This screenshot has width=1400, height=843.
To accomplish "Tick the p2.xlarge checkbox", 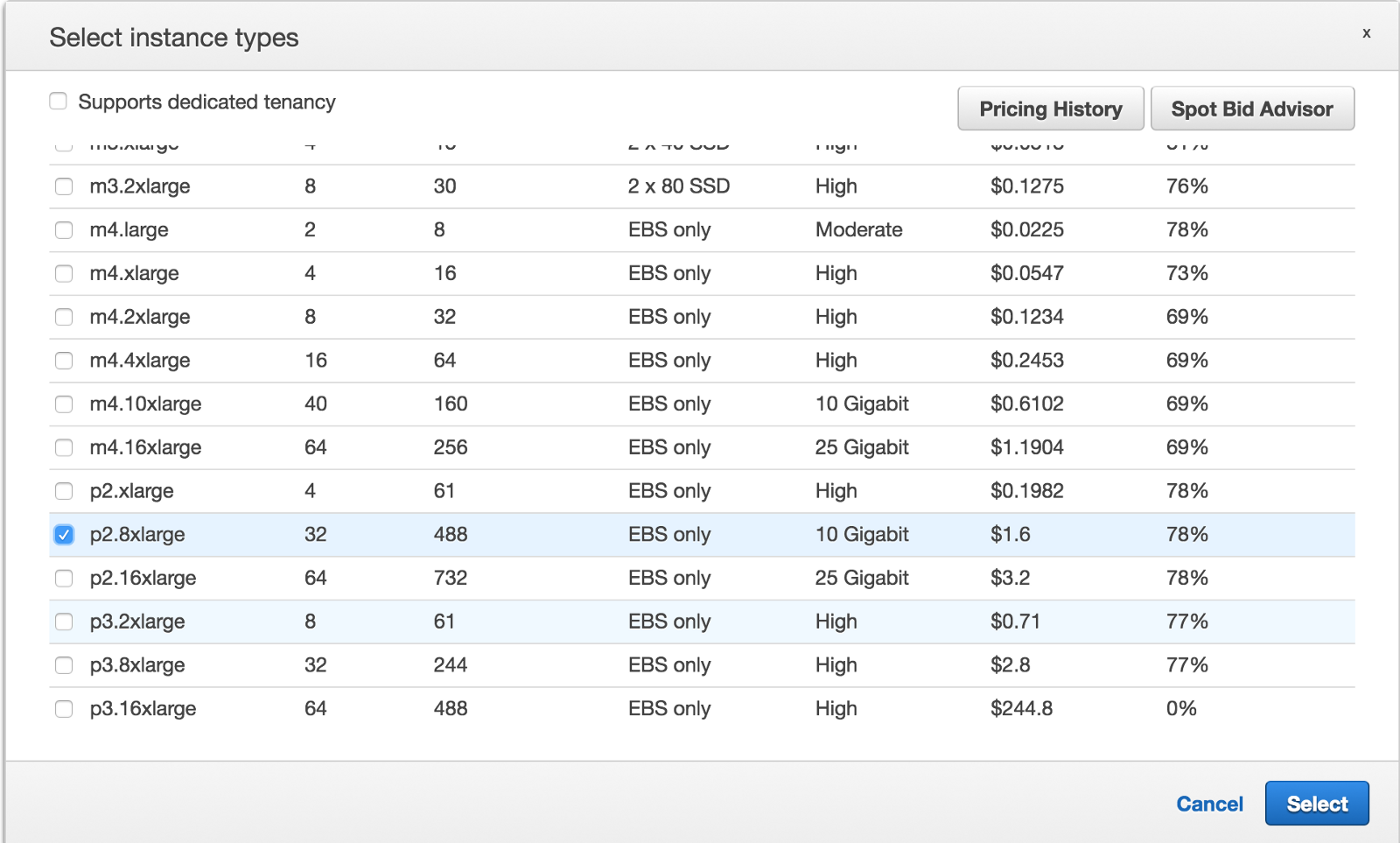I will click(64, 491).
